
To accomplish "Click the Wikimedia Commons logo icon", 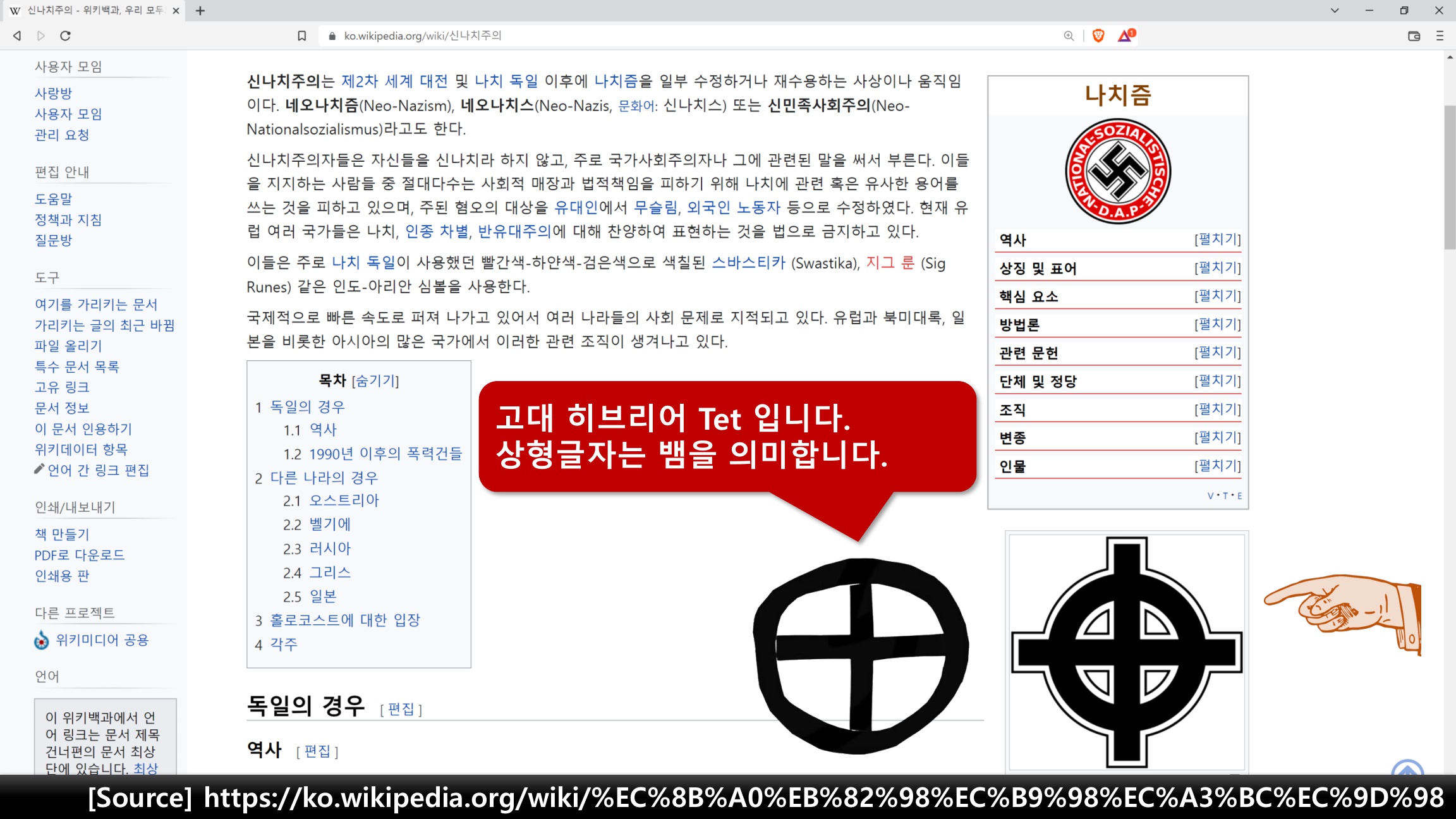I will pyautogui.click(x=42, y=640).
